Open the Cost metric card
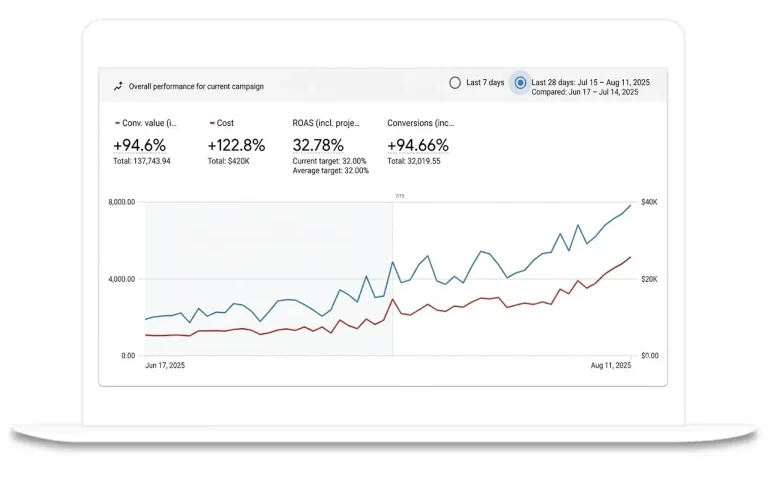Image resolution: width=768 pixels, height=479 pixels. tap(236, 142)
